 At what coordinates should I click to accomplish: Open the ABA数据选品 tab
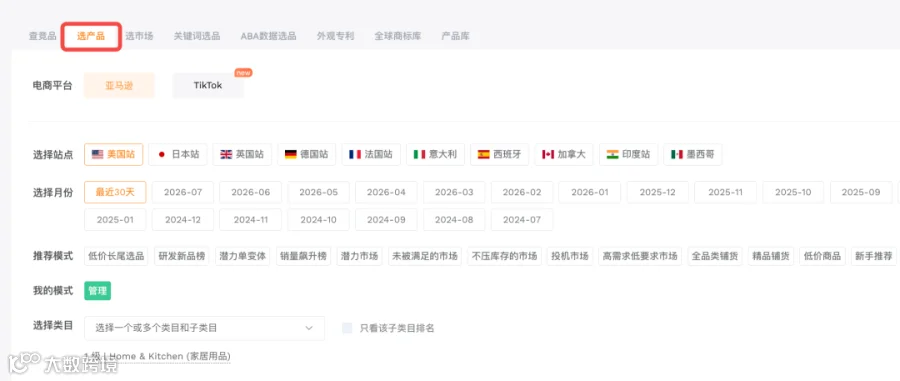click(x=268, y=36)
